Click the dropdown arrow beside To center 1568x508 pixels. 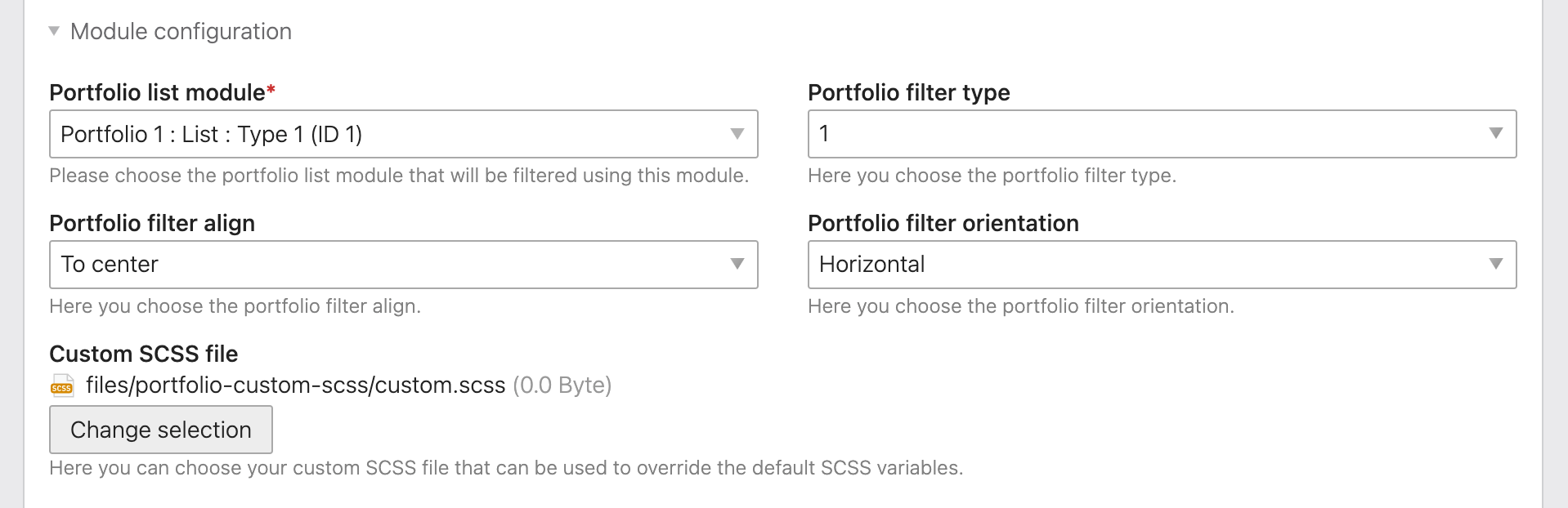(738, 264)
